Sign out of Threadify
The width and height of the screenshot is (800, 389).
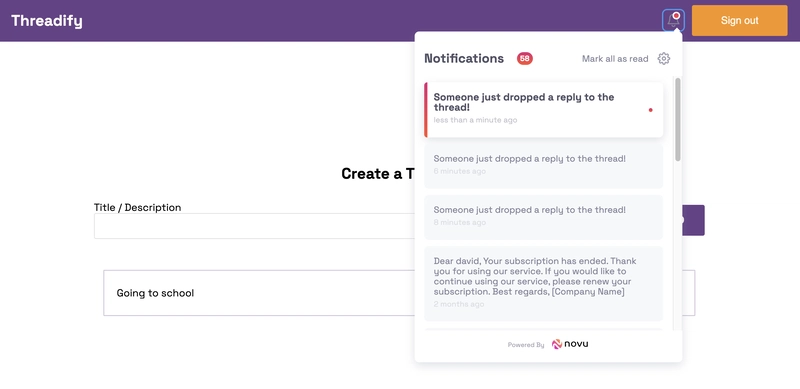[739, 20]
